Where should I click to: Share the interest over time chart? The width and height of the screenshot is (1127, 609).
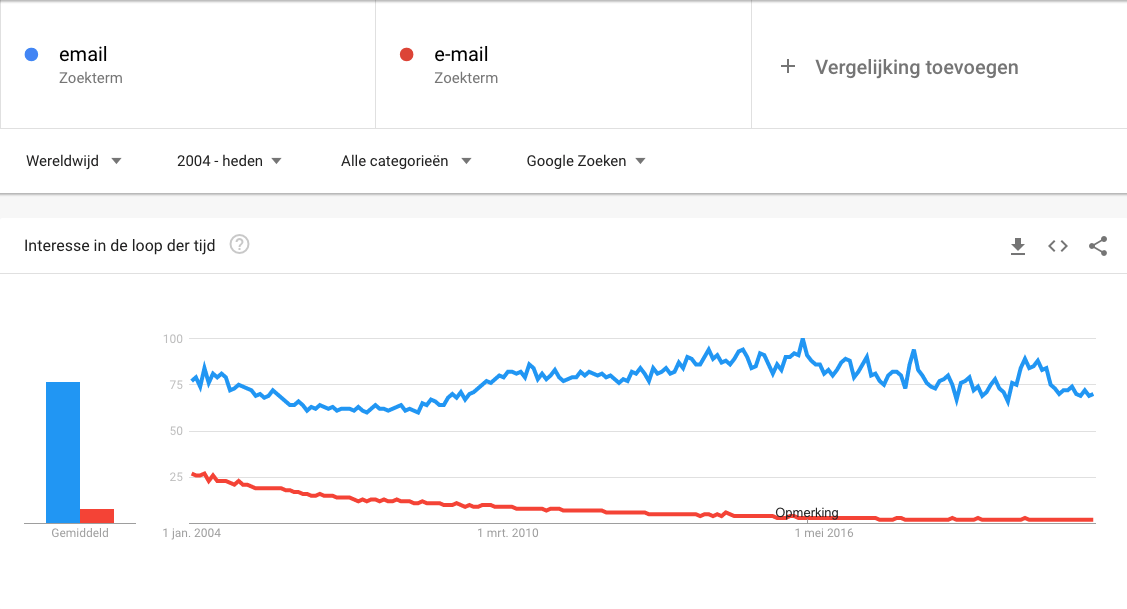click(1098, 246)
